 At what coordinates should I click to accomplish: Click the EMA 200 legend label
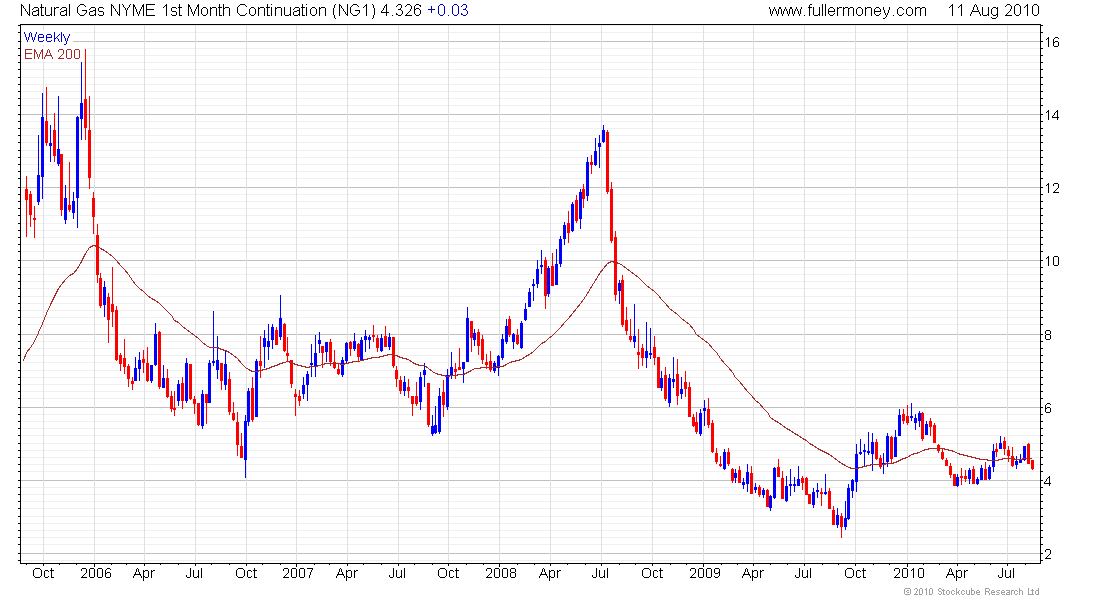tap(53, 54)
